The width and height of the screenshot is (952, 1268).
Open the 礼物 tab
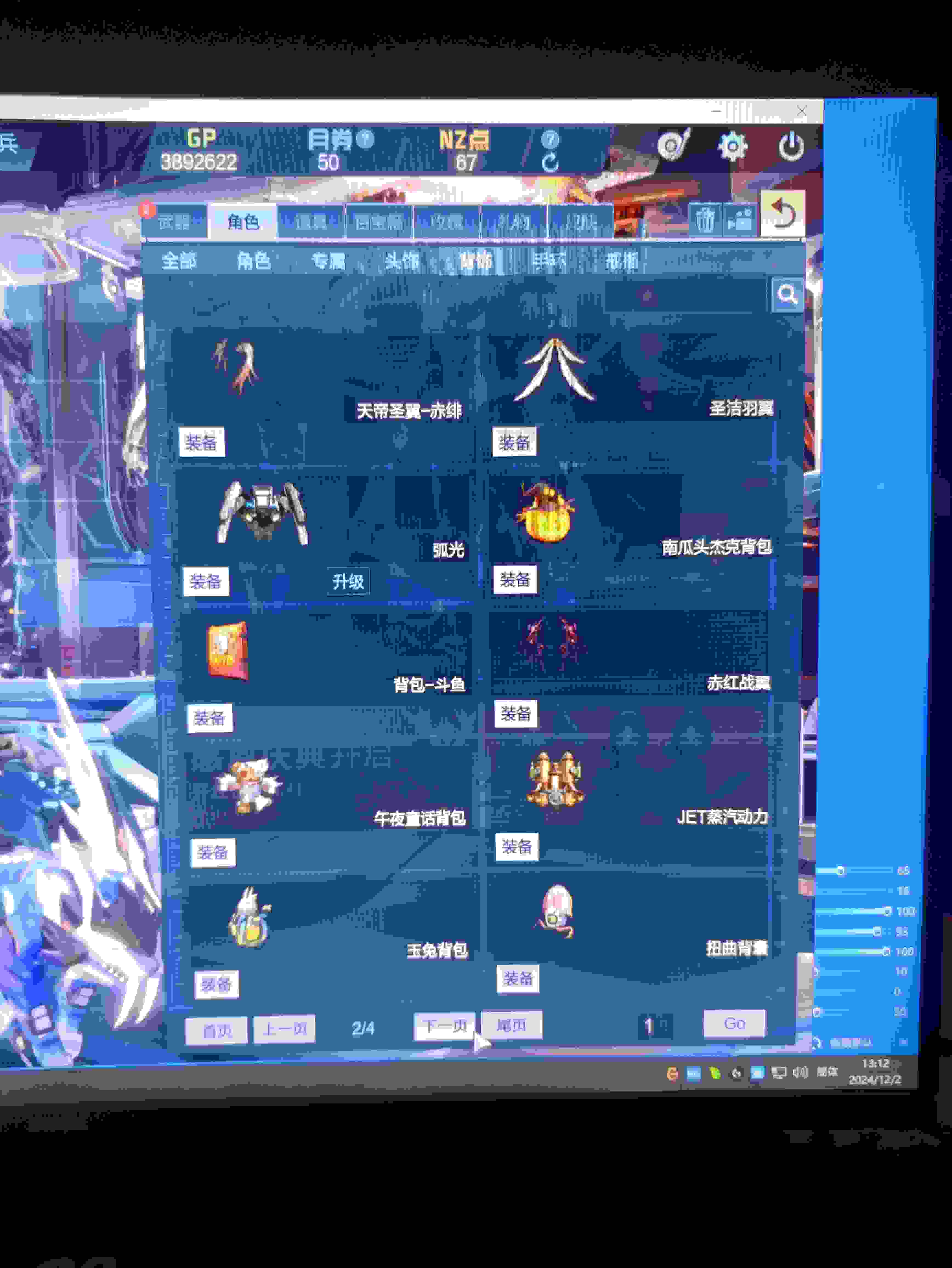pos(514,221)
